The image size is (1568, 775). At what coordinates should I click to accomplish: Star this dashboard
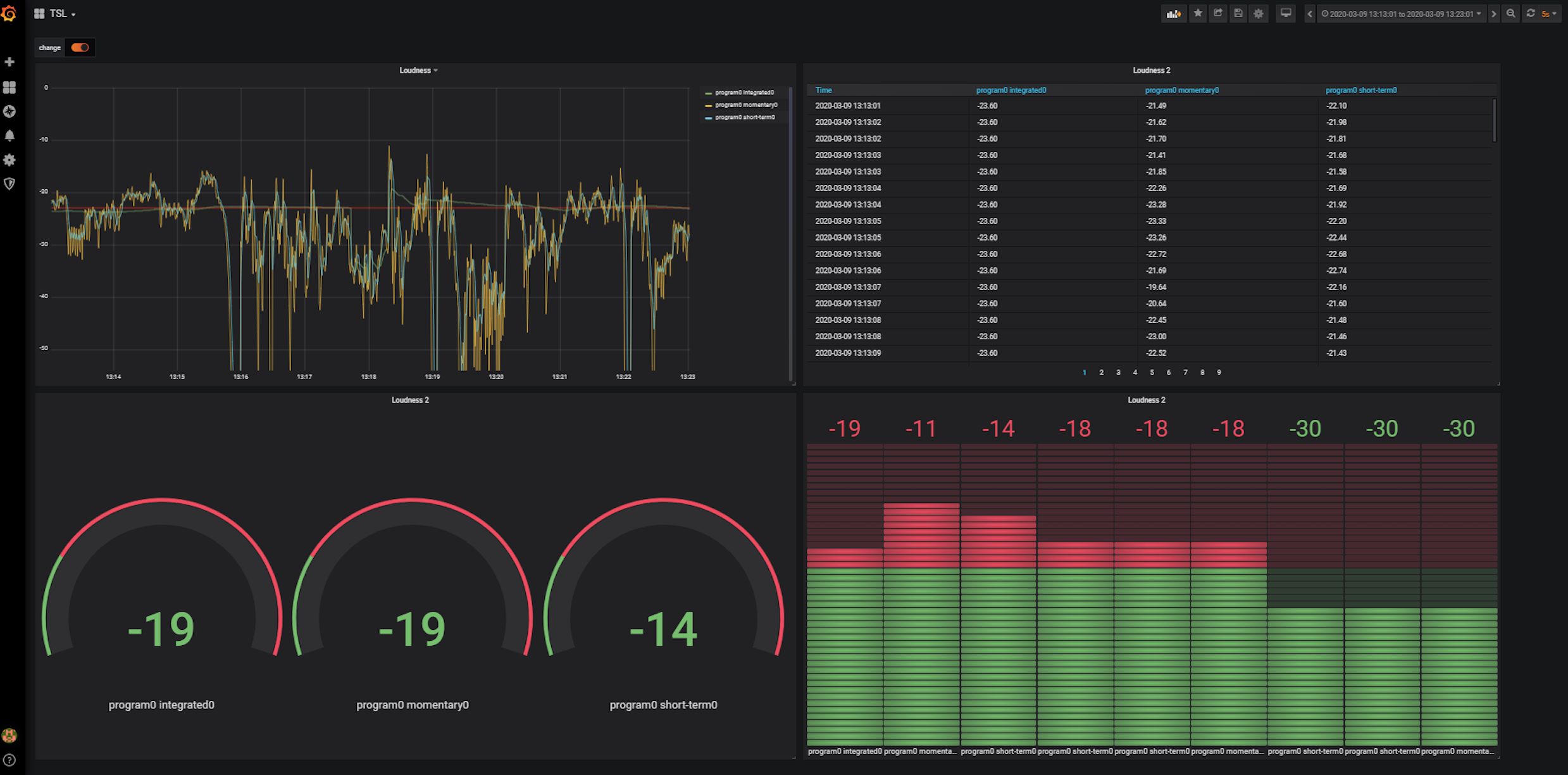tap(1198, 13)
